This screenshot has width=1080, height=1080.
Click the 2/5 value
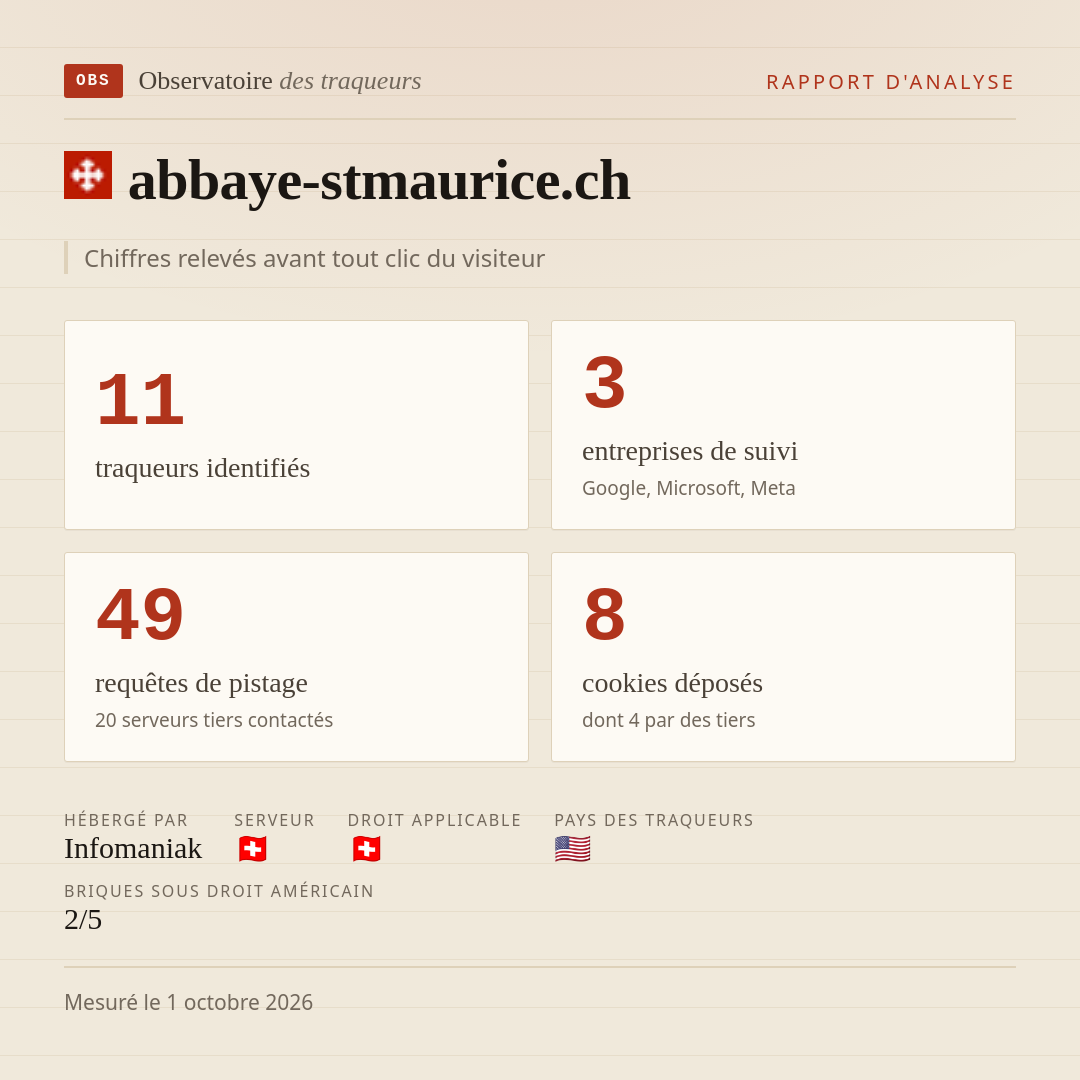point(83,920)
